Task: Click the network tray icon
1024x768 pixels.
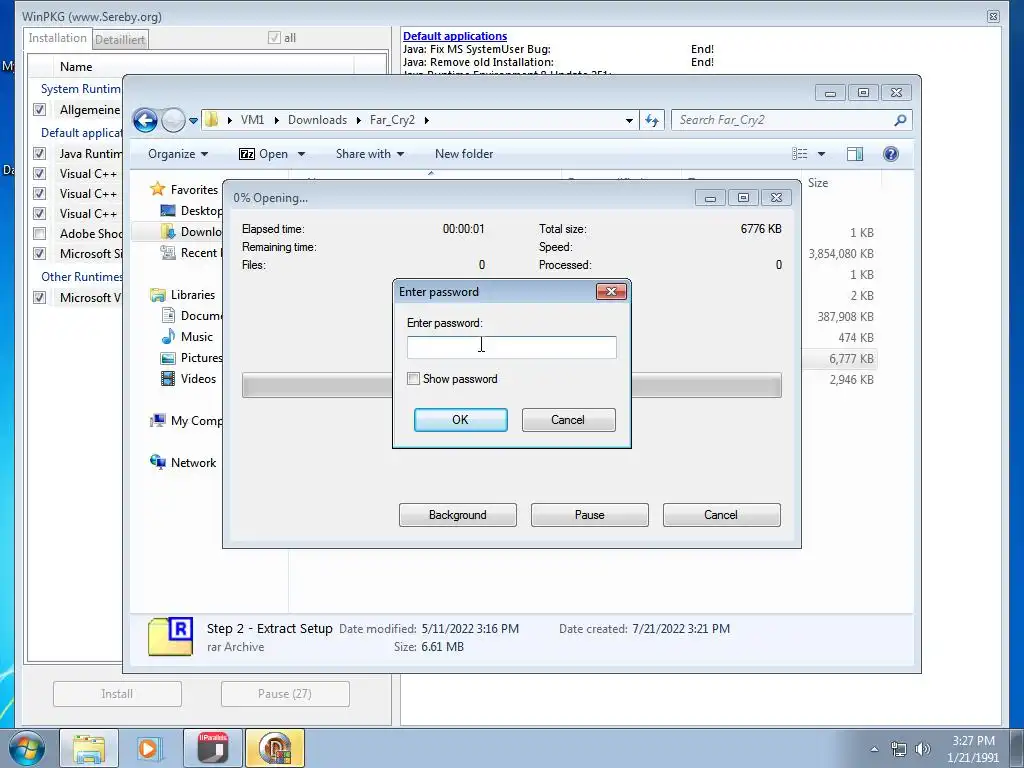Action: pos(899,749)
